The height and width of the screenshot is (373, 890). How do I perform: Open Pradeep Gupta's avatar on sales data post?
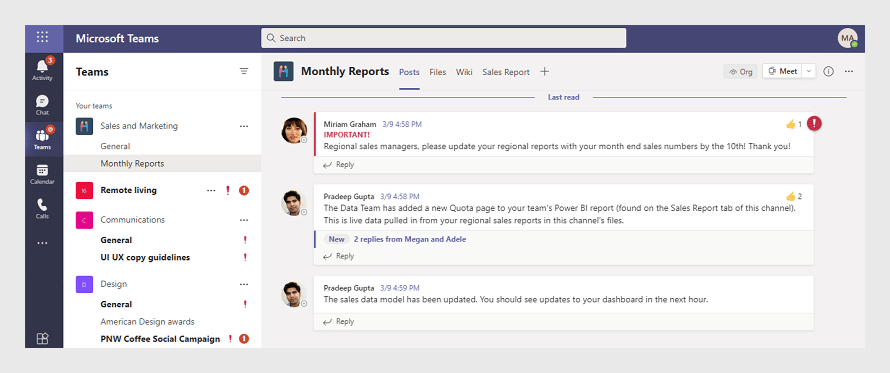[294, 295]
